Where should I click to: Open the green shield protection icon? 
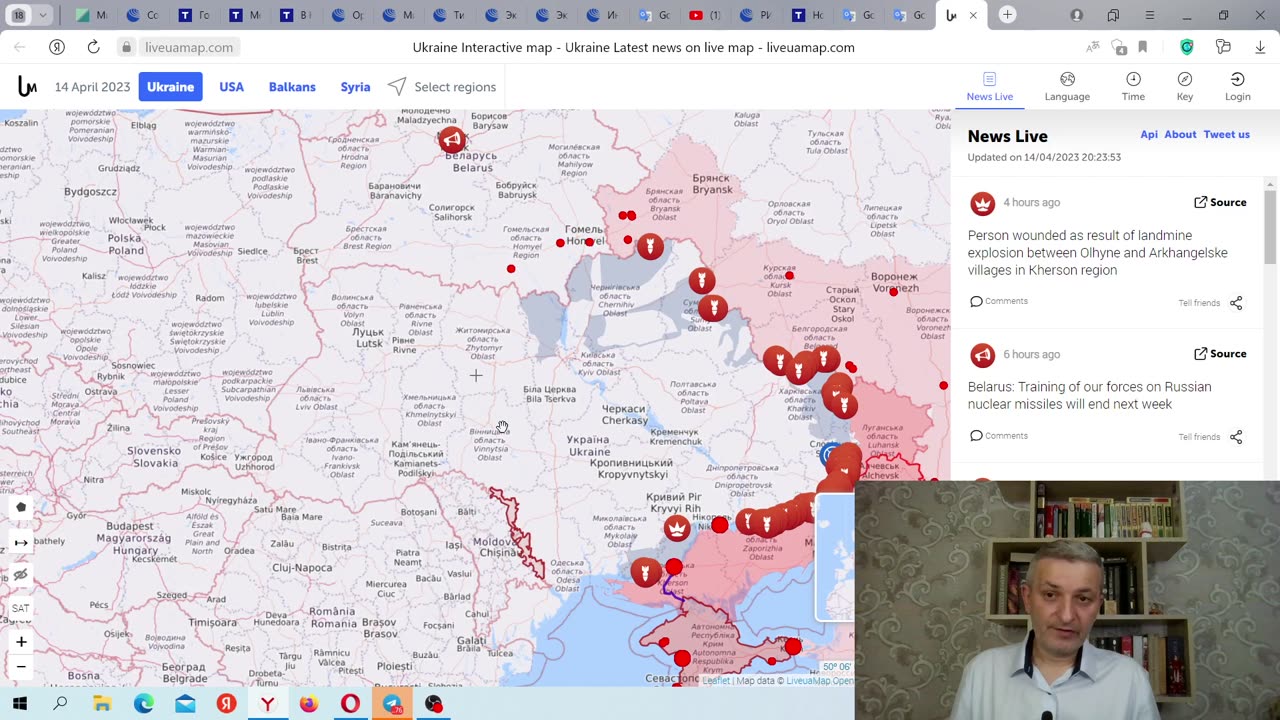pyautogui.click(x=1187, y=47)
